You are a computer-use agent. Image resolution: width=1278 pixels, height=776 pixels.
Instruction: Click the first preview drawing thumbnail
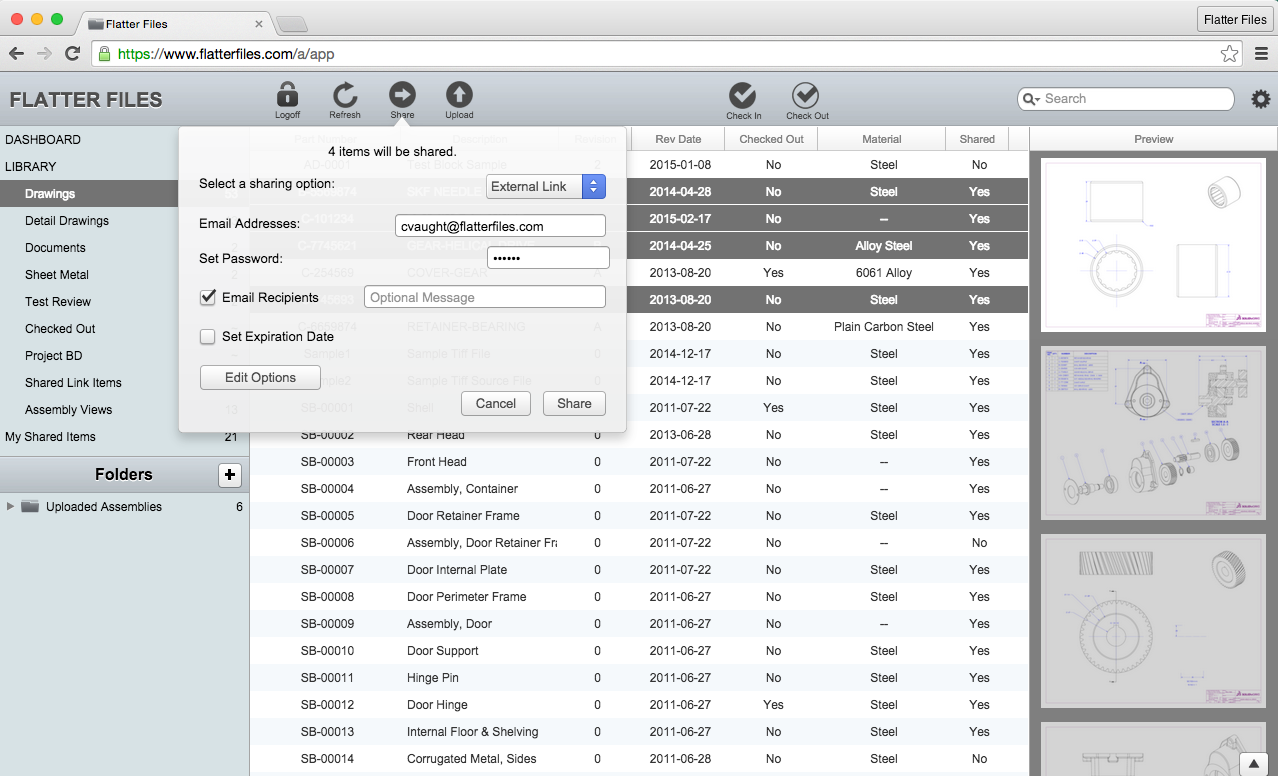tap(1155, 244)
